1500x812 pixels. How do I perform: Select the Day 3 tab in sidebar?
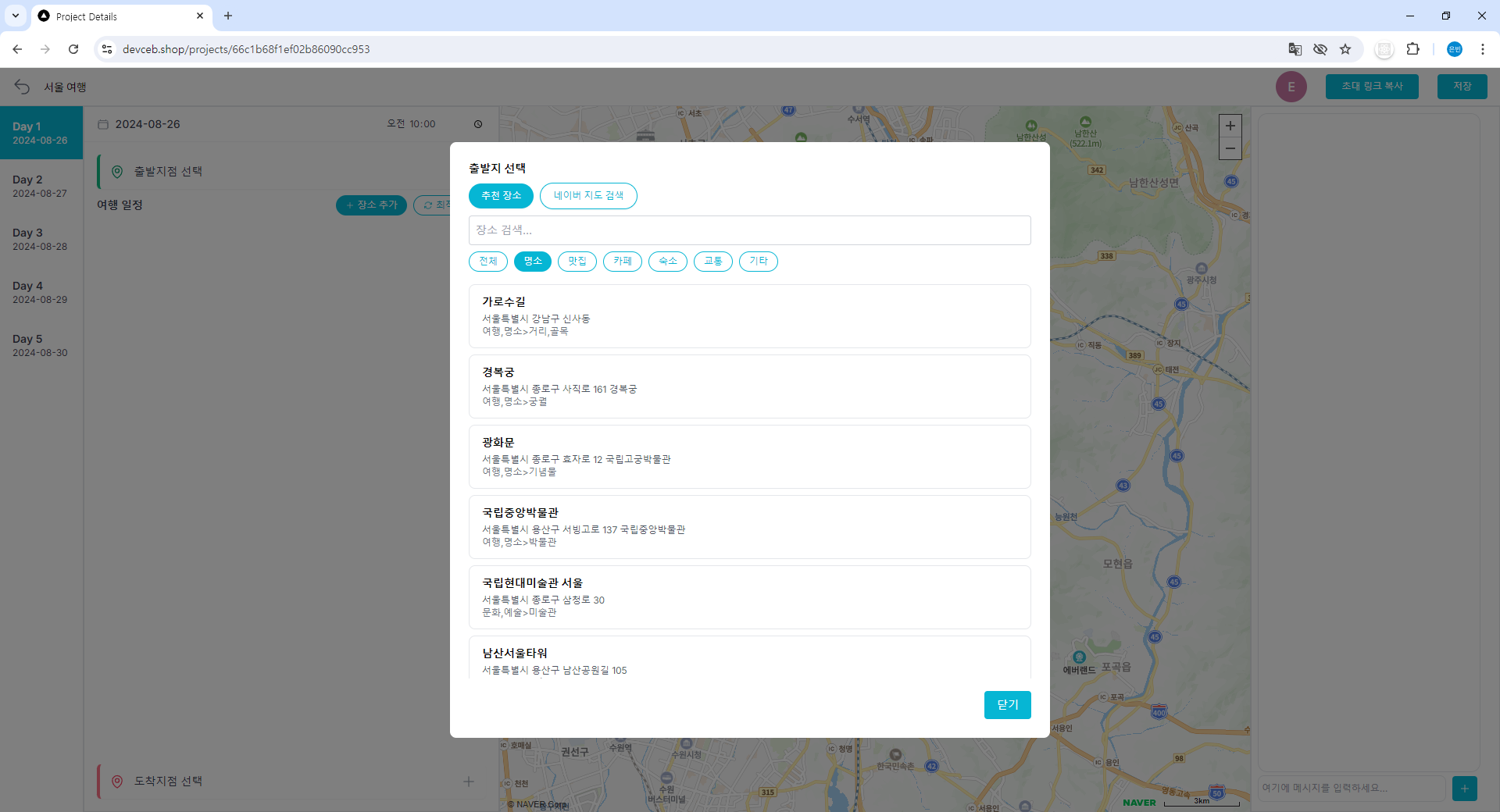pos(41,239)
